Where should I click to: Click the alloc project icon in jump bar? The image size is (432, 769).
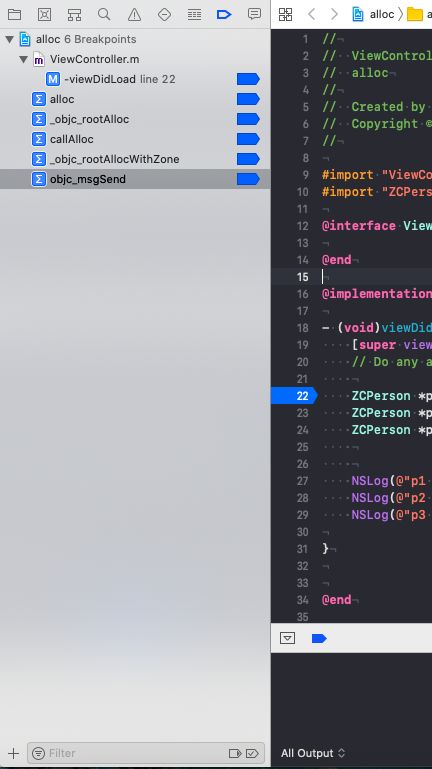tap(358, 14)
